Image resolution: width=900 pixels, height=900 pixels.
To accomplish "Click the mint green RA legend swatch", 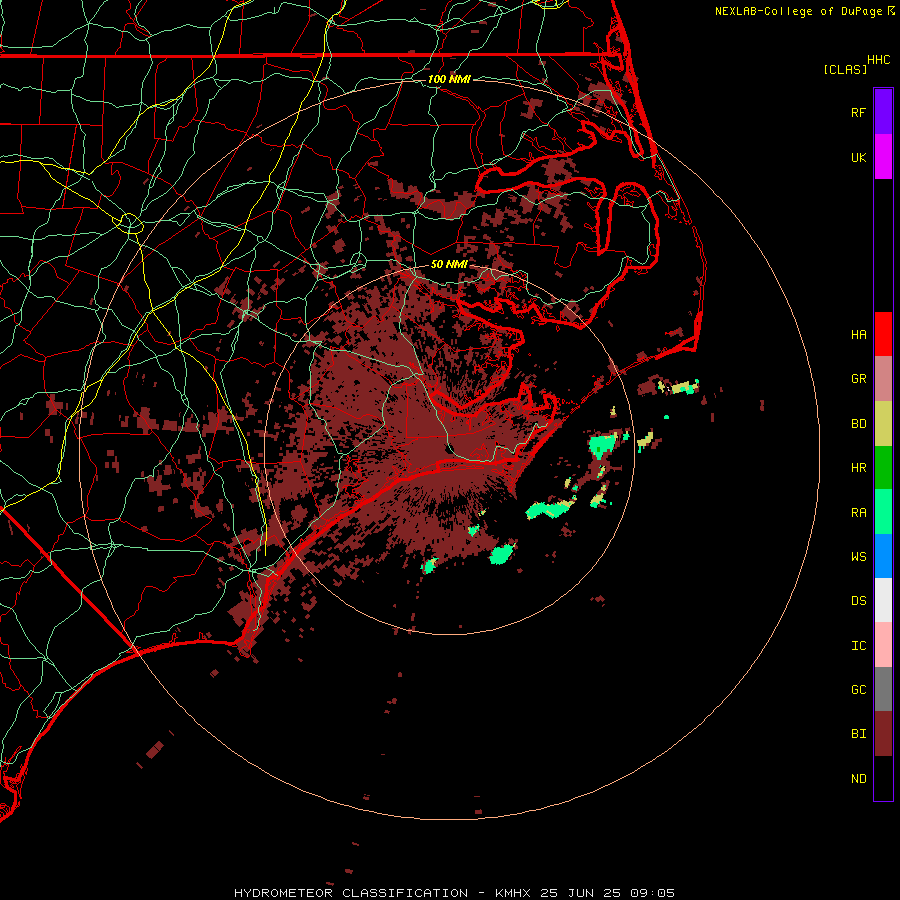I will point(883,512).
